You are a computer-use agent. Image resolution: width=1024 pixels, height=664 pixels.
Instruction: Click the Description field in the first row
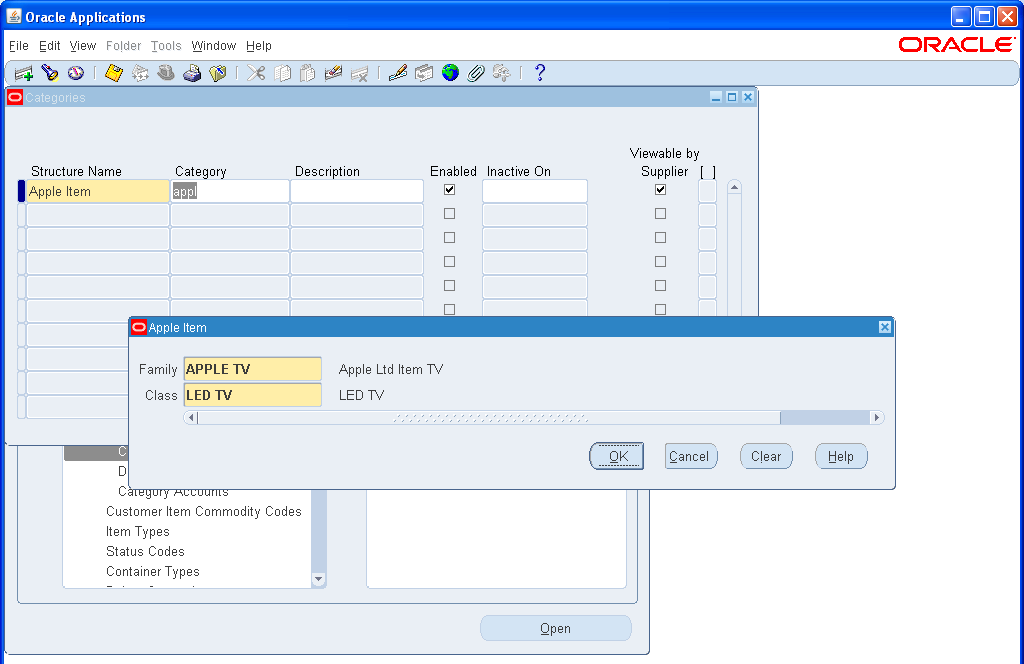coord(357,191)
